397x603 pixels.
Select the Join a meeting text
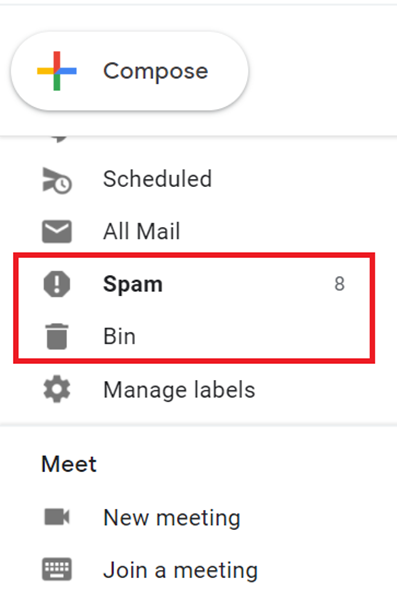click(x=180, y=570)
